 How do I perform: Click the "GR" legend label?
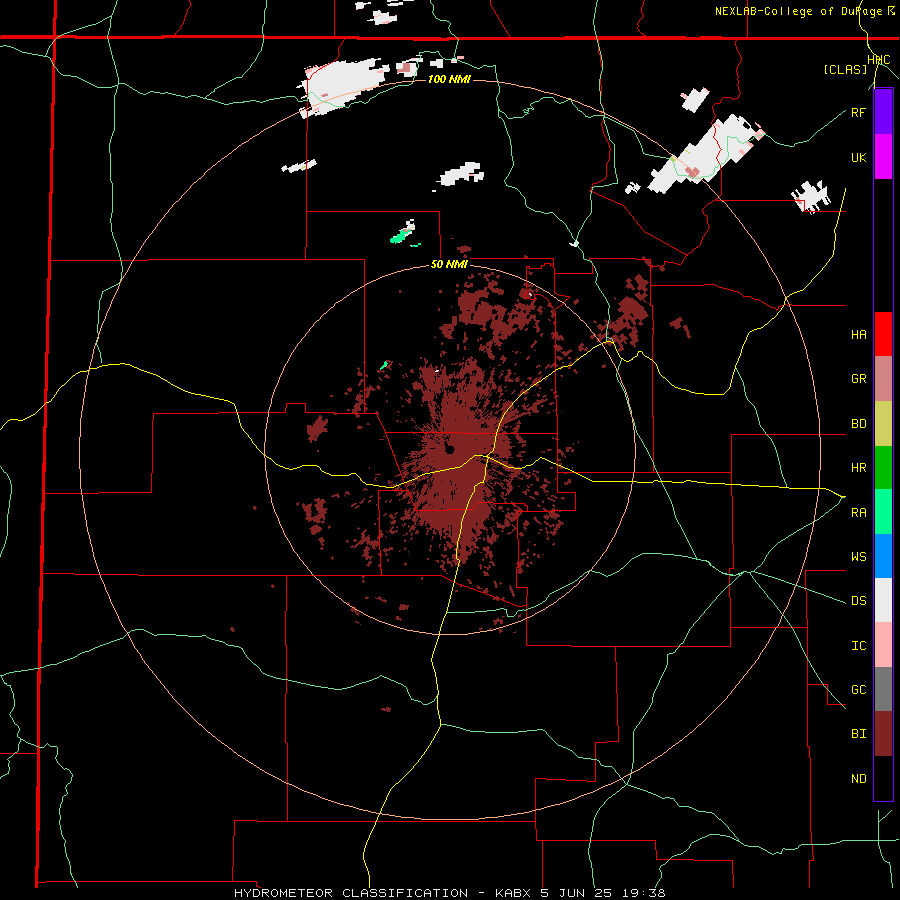click(x=858, y=379)
